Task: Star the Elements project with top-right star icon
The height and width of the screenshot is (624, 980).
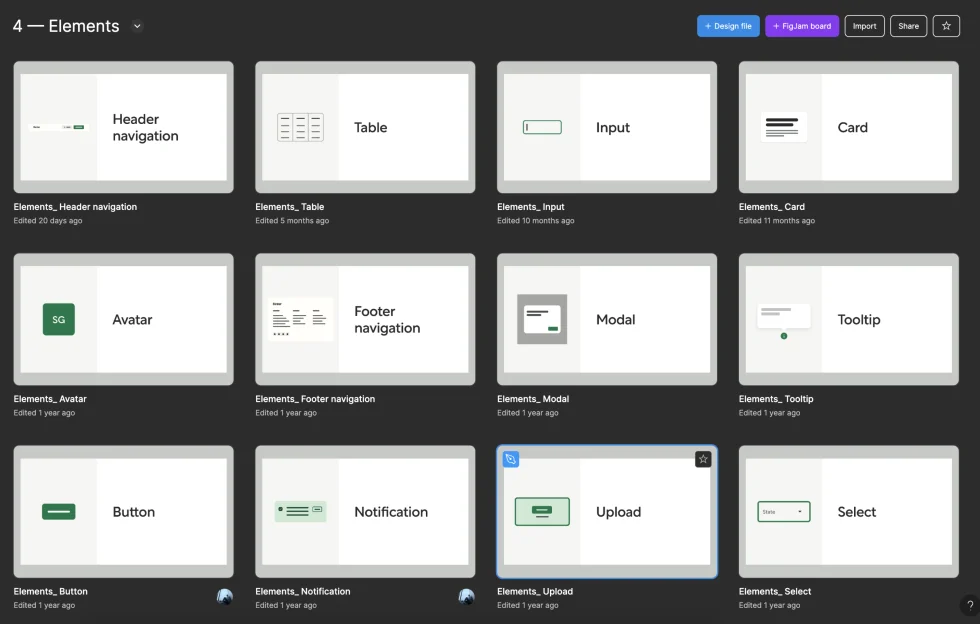Action: click(x=946, y=26)
